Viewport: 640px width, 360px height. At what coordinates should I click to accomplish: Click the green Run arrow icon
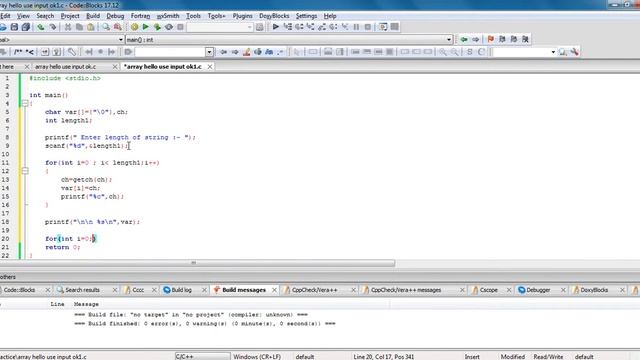click(146, 27)
